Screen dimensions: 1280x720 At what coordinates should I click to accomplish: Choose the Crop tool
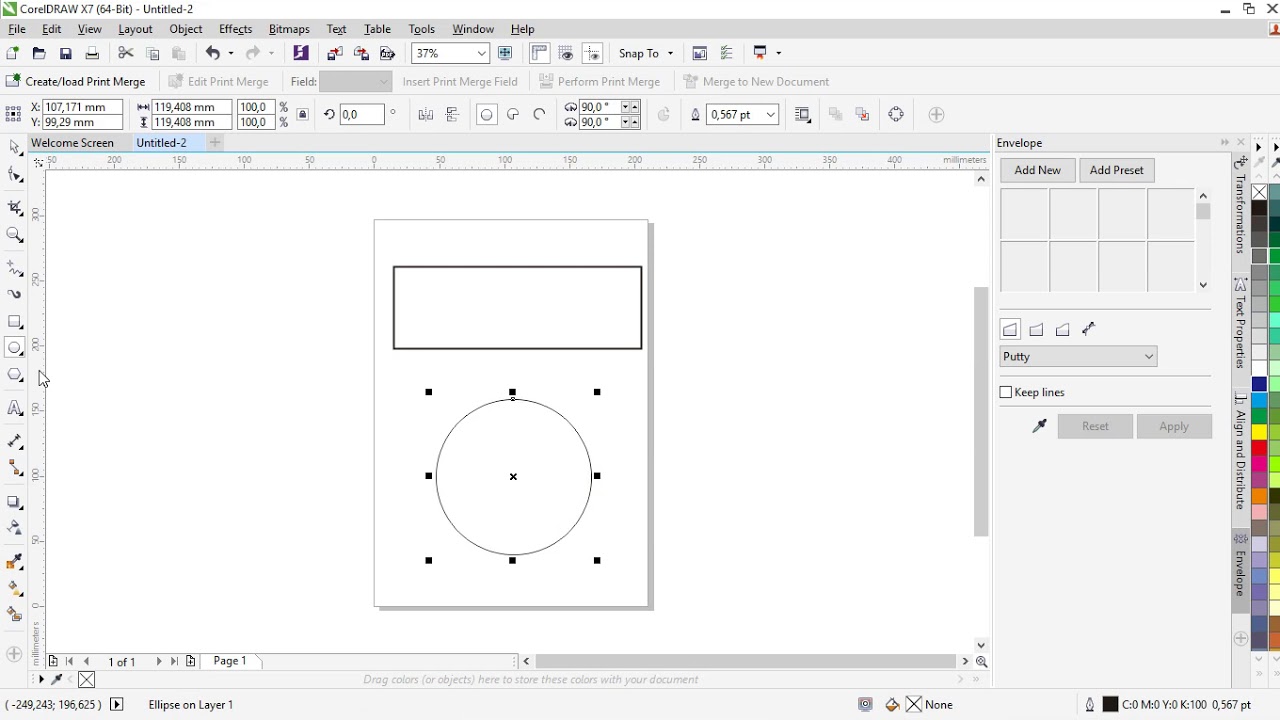click(x=15, y=208)
